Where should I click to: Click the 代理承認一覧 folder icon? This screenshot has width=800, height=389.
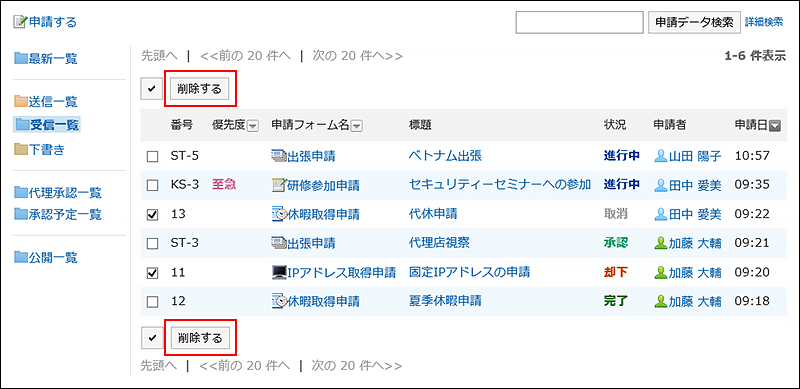click(20, 193)
